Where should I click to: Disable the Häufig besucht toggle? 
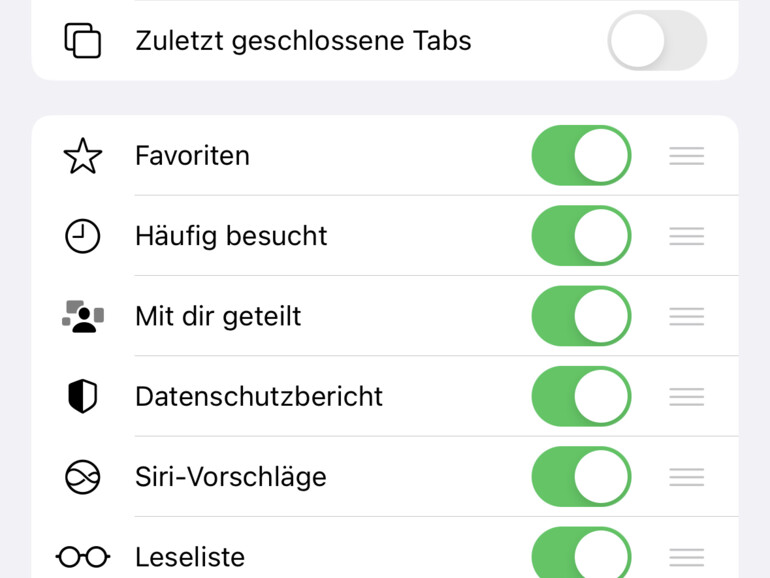click(581, 236)
